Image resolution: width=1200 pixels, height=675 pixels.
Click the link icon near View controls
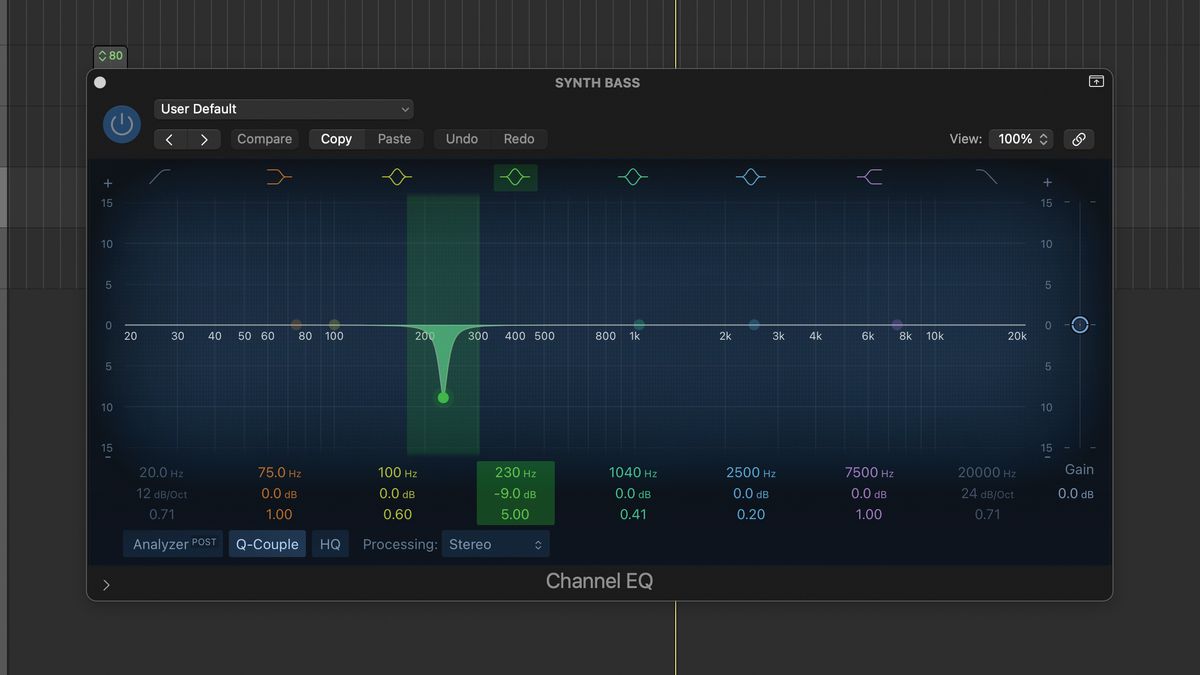click(x=1078, y=139)
